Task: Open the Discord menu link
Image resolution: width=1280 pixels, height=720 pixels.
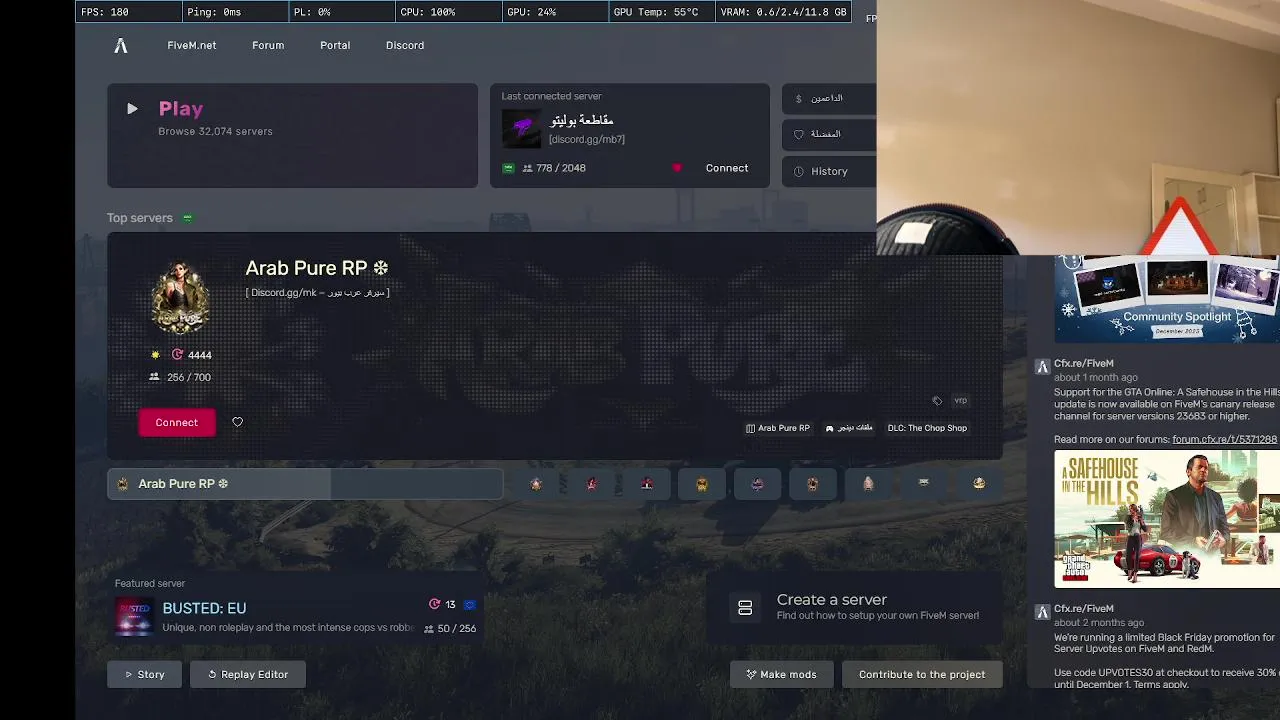Action: click(405, 45)
